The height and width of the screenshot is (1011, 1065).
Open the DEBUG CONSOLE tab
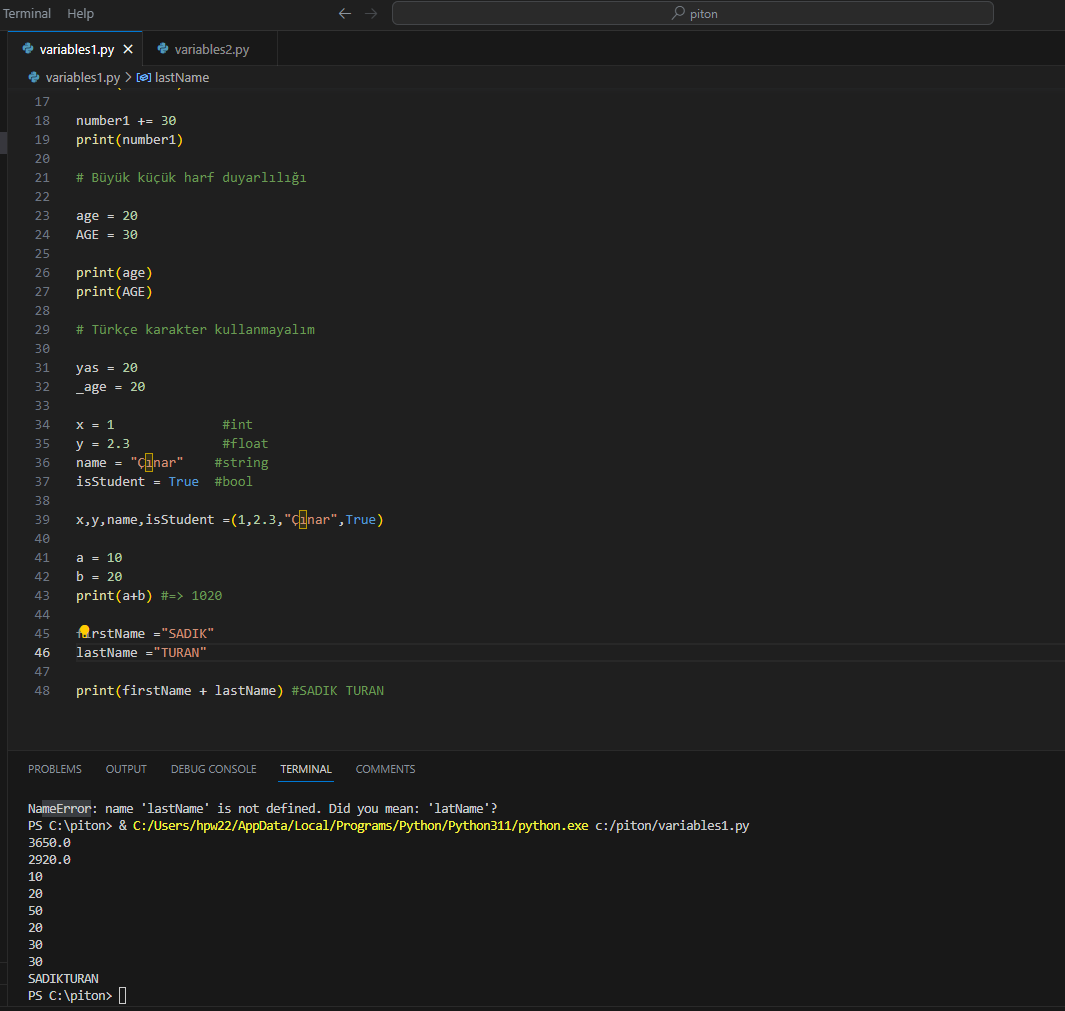213,769
